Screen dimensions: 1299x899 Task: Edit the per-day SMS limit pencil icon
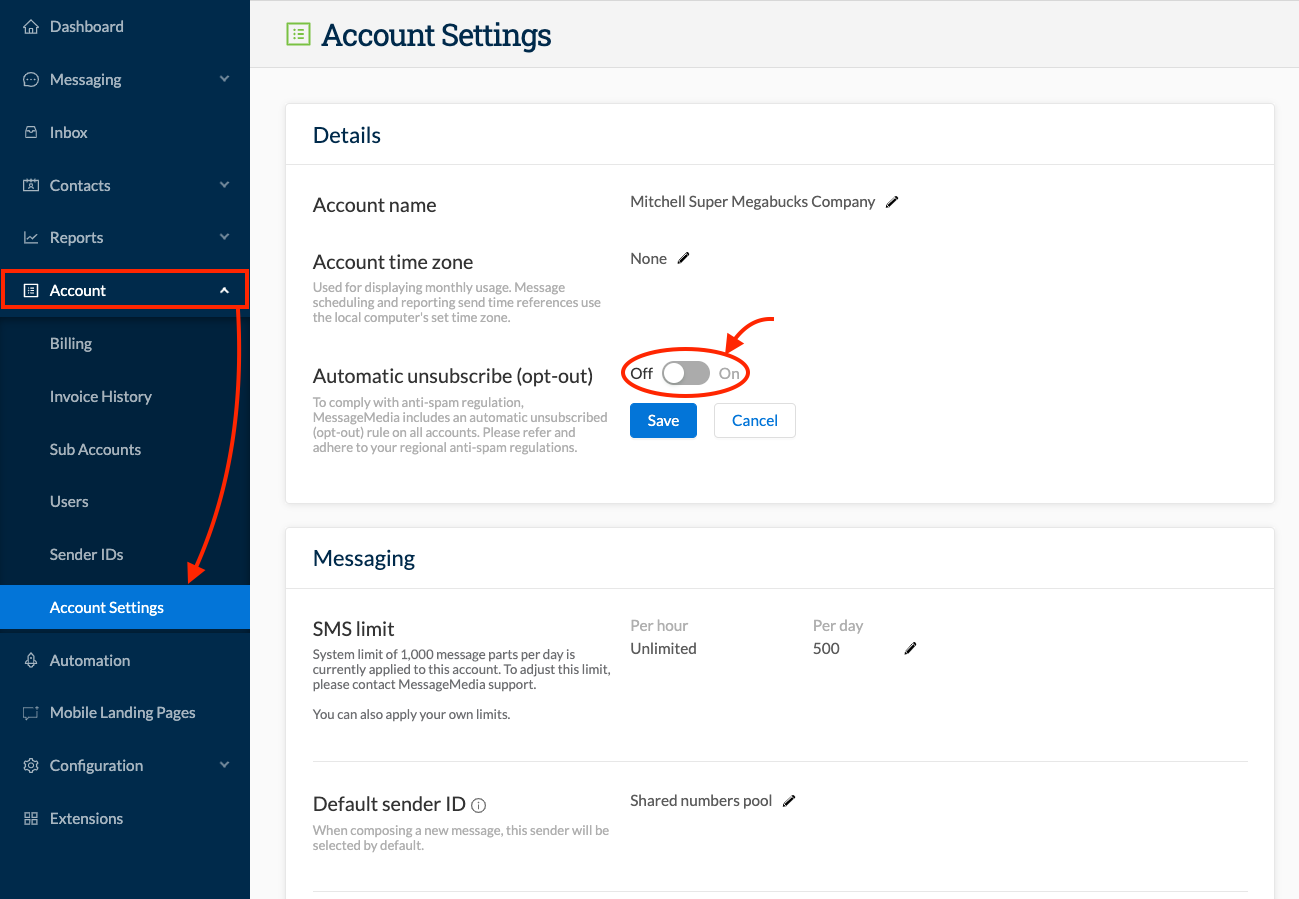(x=910, y=648)
